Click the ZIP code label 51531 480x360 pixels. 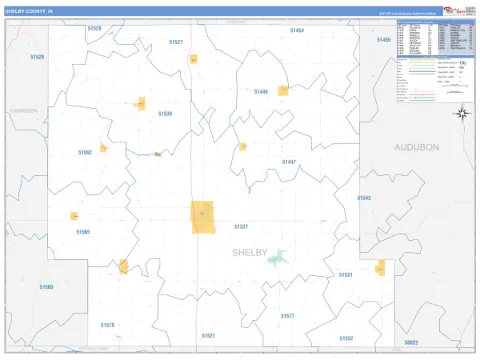(345, 275)
